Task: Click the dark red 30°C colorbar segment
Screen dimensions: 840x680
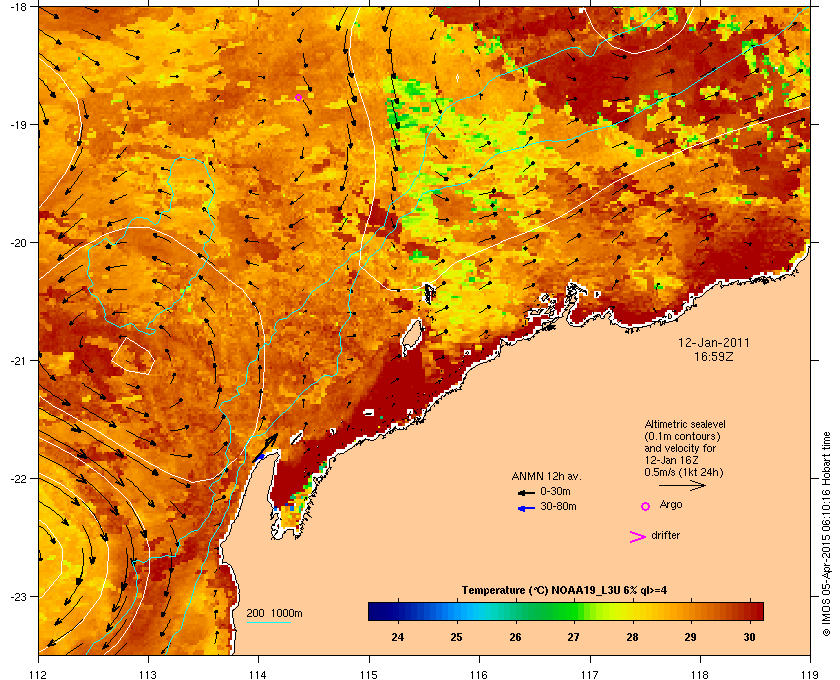Action: point(749,611)
